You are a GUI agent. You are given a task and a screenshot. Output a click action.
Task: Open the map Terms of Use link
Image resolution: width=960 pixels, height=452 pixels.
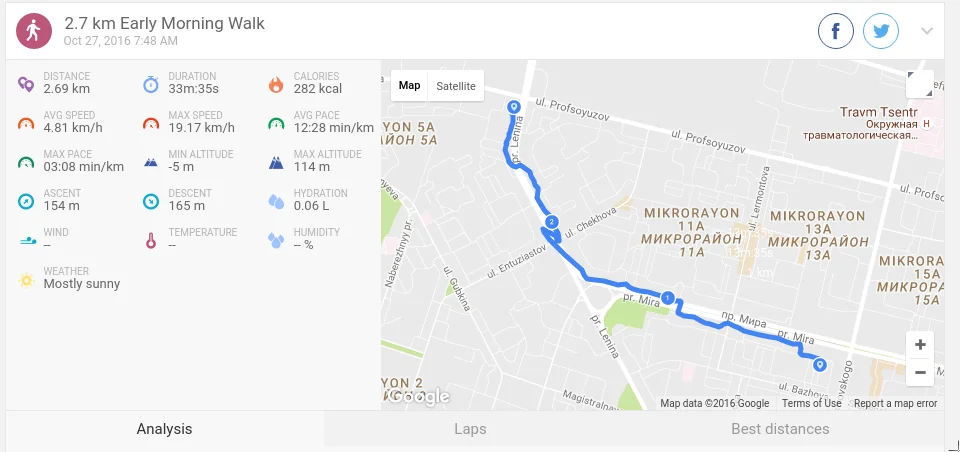point(811,403)
